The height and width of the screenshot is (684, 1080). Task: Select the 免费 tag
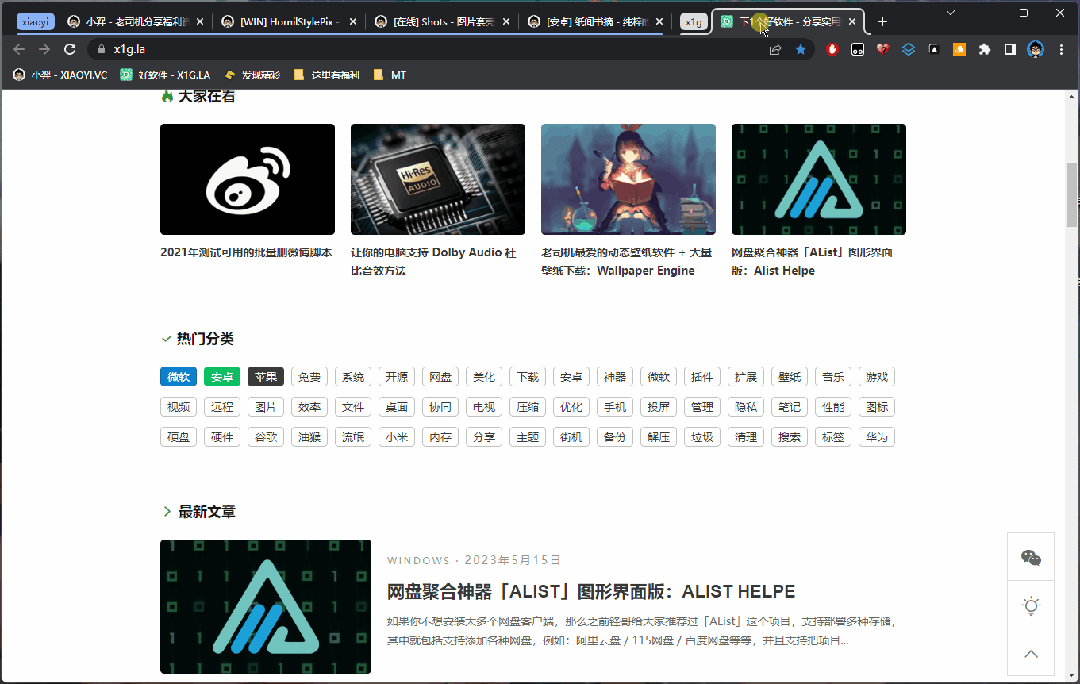point(309,377)
